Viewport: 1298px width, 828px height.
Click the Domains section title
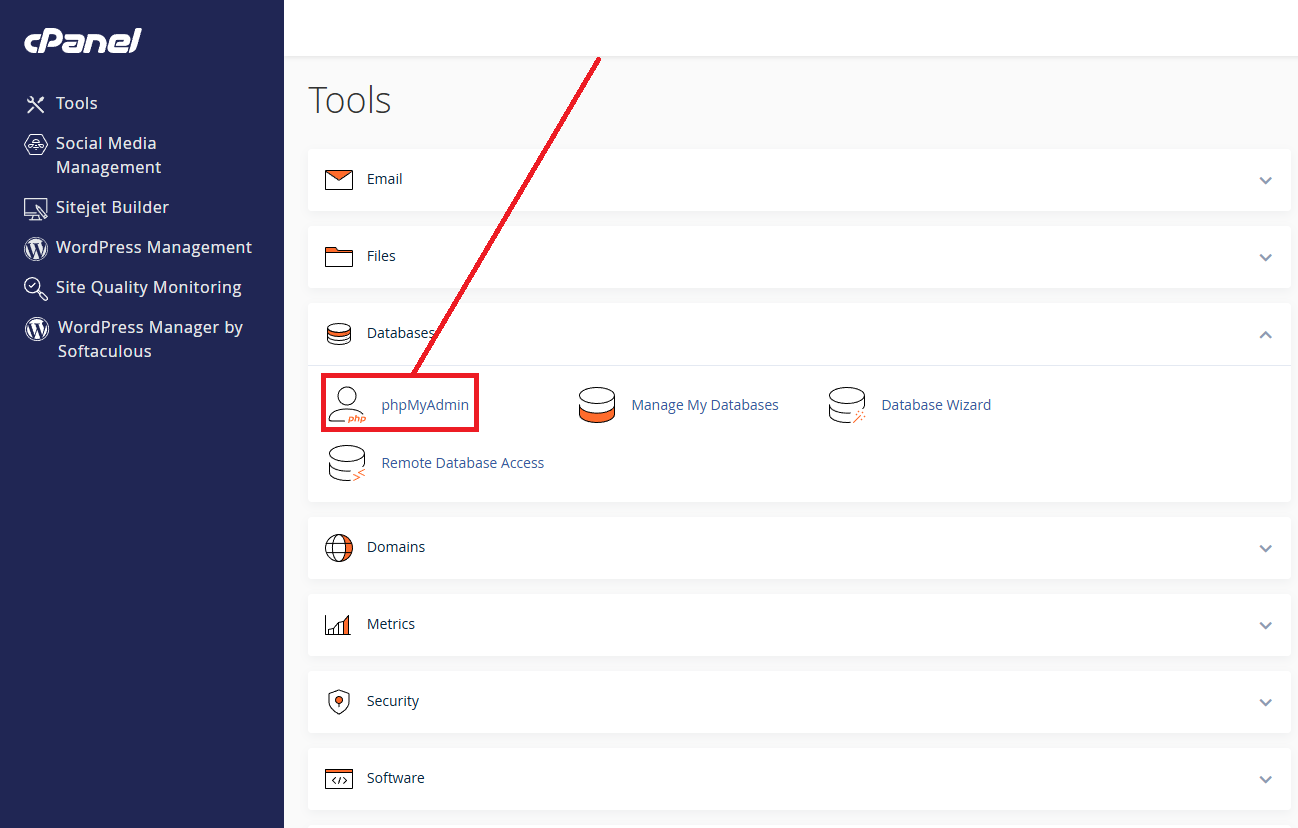(396, 548)
